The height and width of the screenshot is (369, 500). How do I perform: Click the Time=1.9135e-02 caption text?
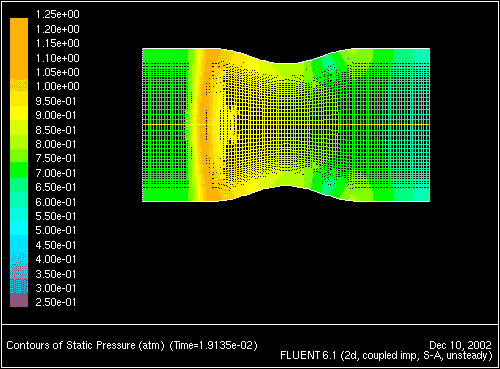point(214,345)
